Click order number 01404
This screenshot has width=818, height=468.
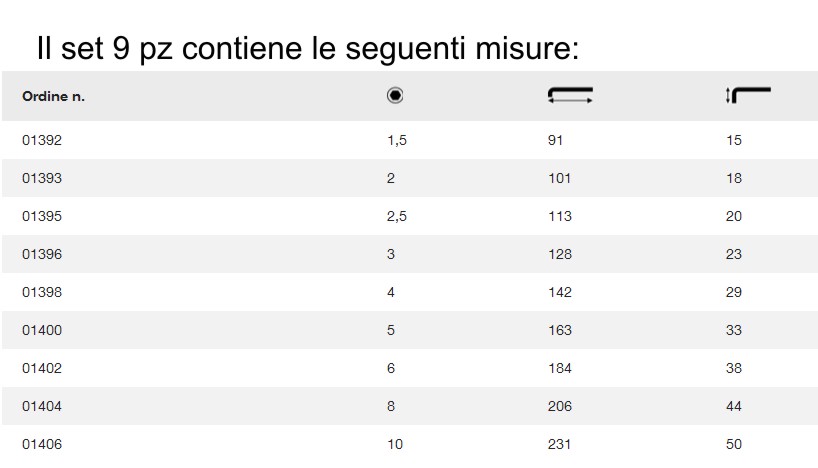tap(42, 406)
